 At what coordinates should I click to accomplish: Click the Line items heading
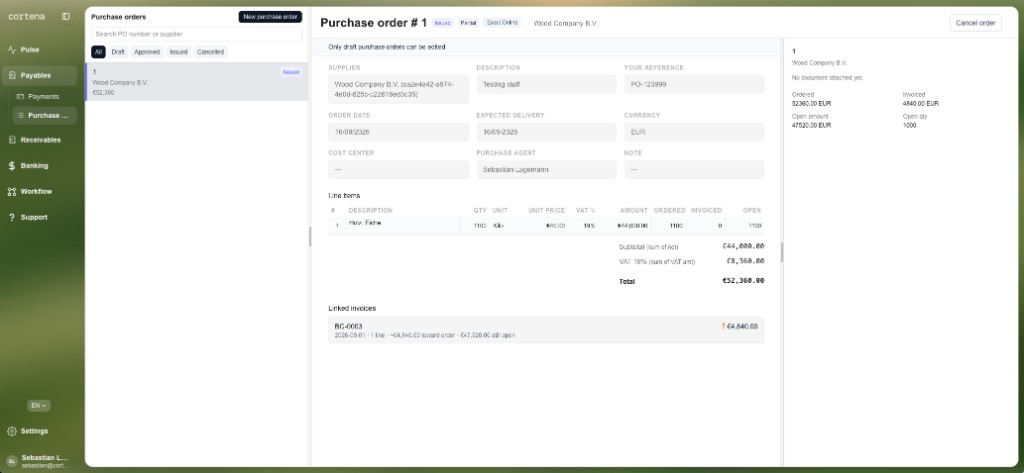click(344, 196)
